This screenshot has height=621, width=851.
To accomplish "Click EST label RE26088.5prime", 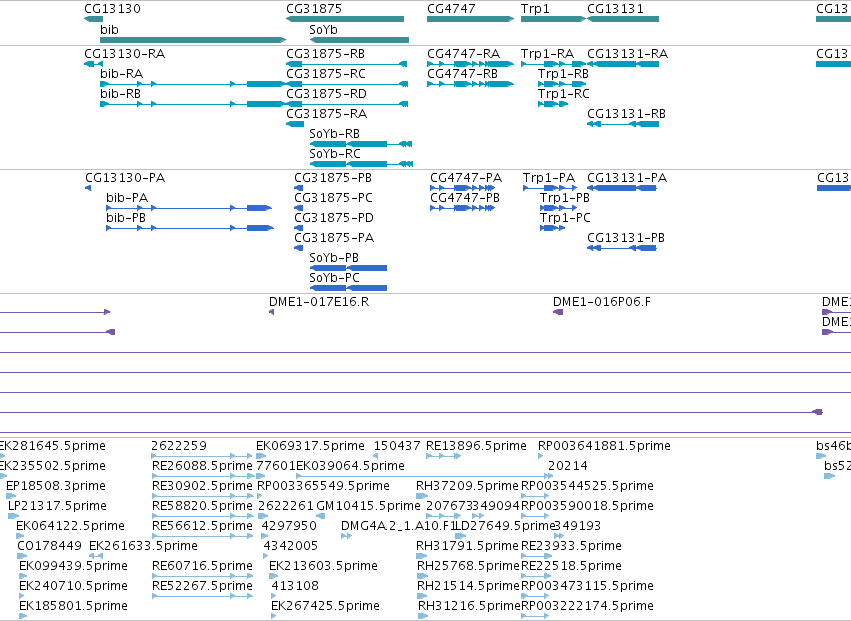I will point(202,466).
